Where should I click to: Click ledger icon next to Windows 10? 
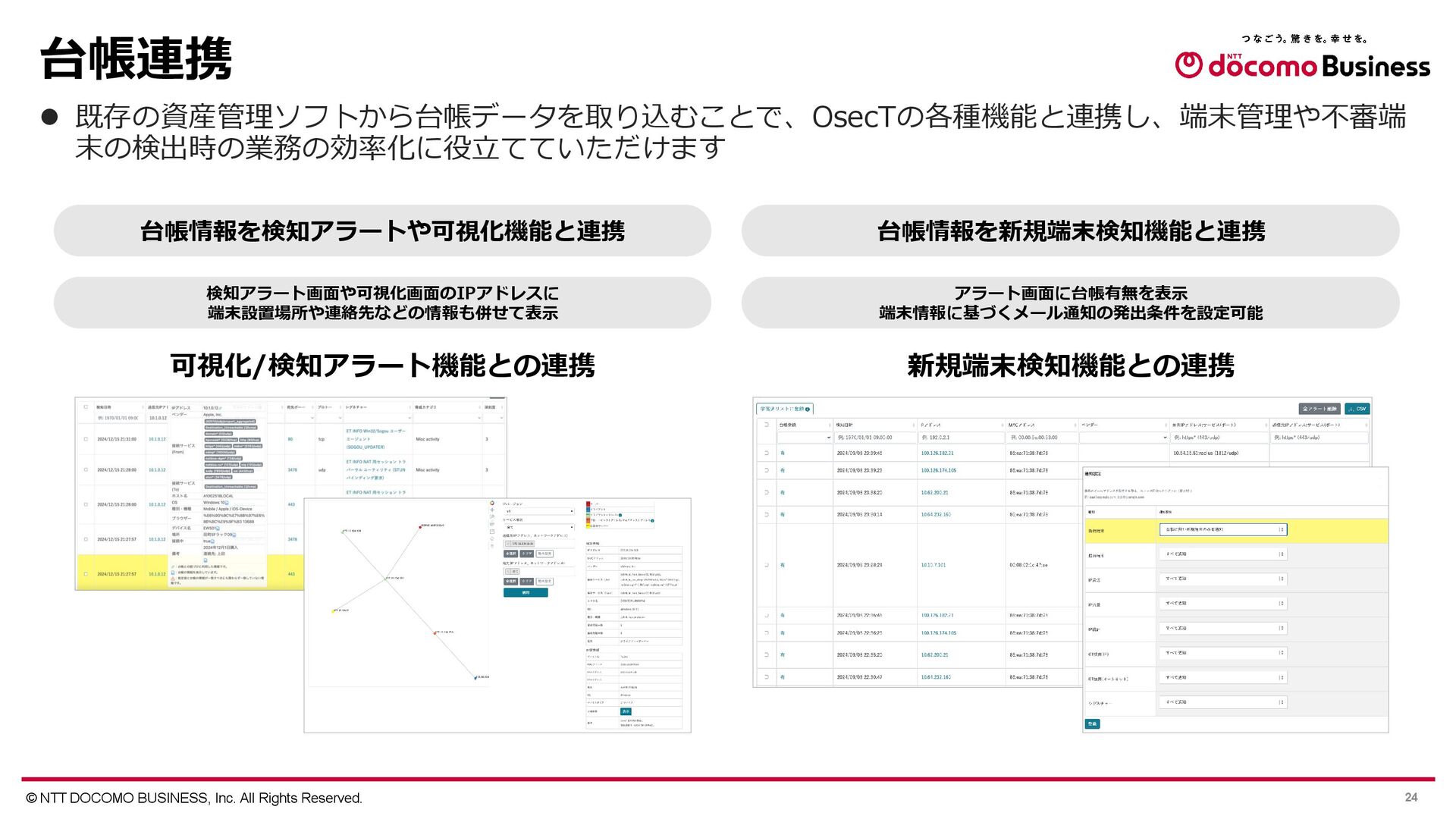tap(227, 503)
